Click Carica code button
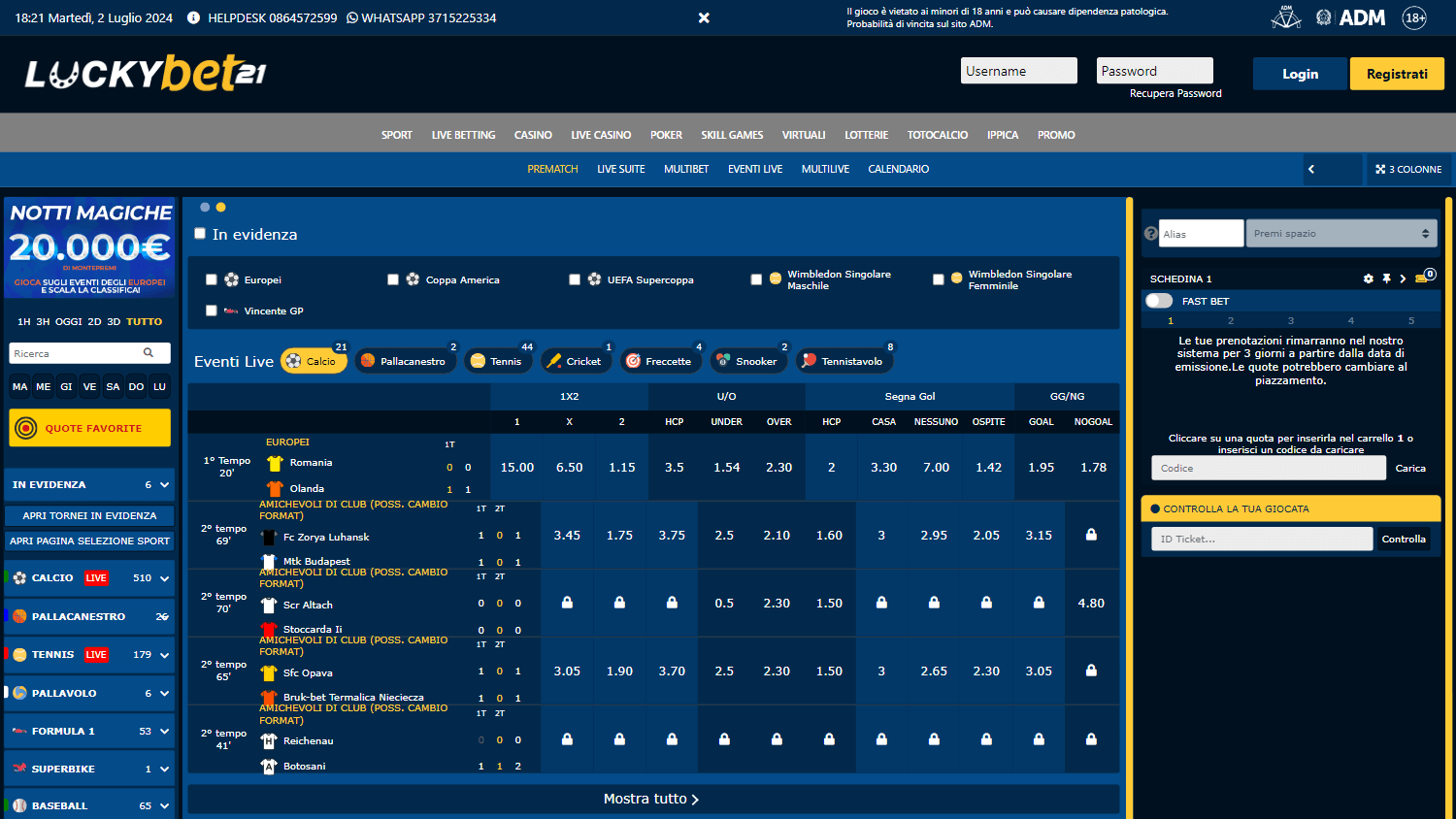This screenshot has height=819, width=1456. click(x=1410, y=468)
